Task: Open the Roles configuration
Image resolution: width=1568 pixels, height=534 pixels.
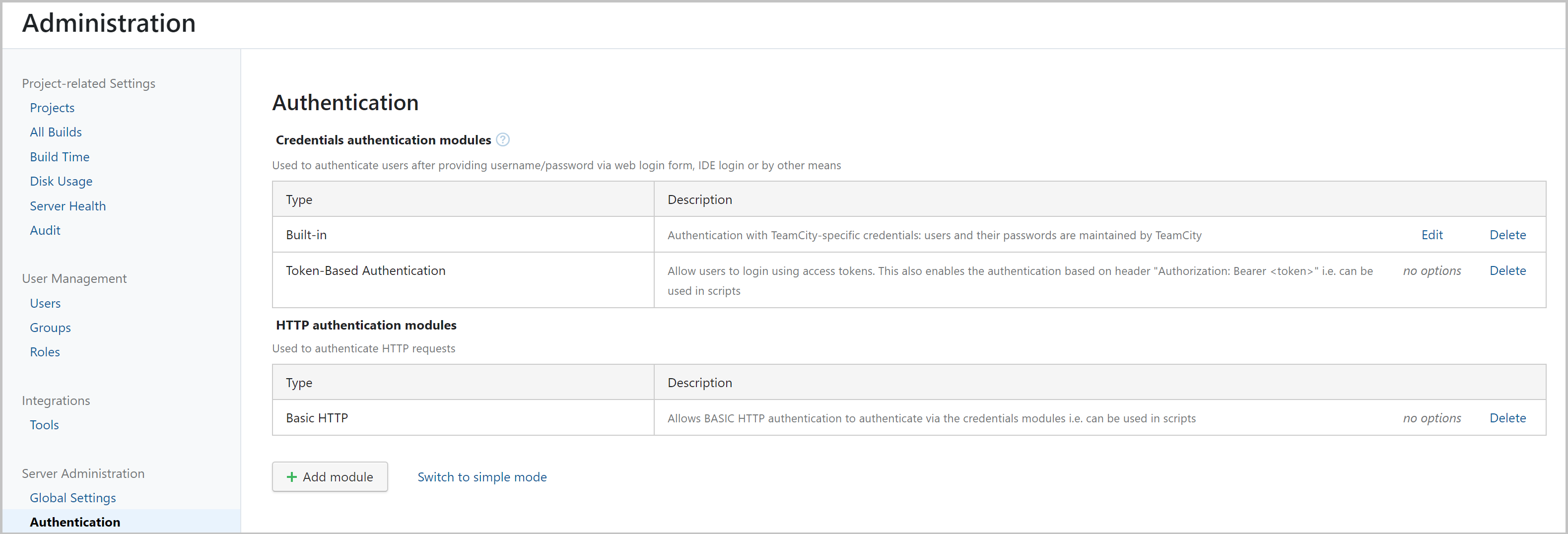Action: pyautogui.click(x=45, y=351)
